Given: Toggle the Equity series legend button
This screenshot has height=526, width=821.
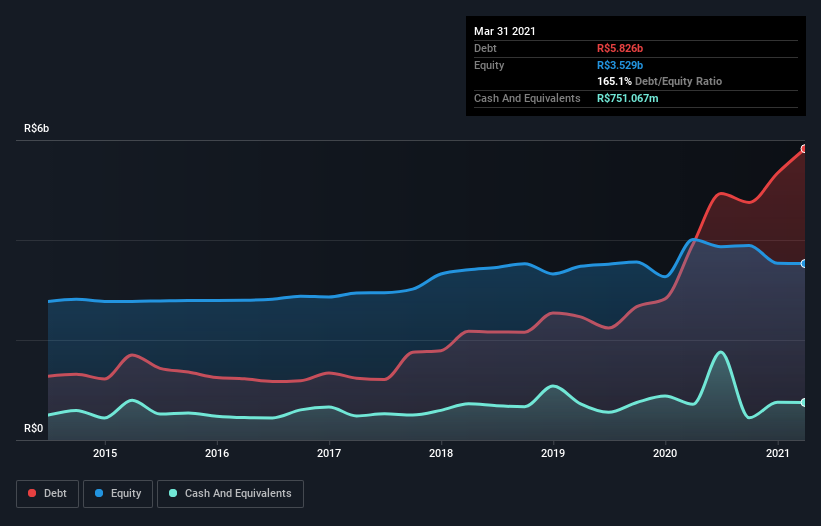Looking at the screenshot, I should (118, 494).
